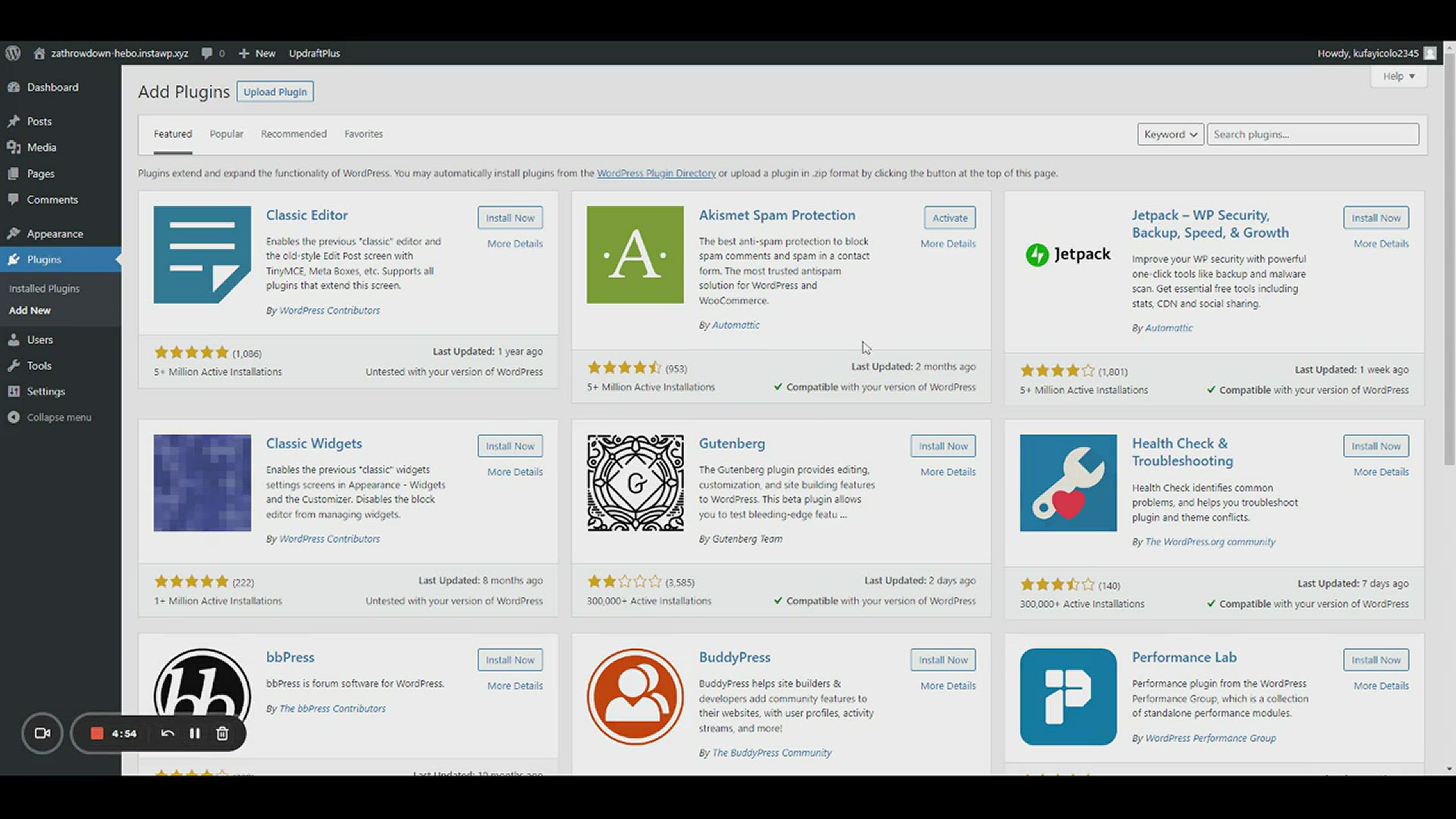Image resolution: width=1456 pixels, height=819 pixels.
Task: Install the Gutenberg plugin
Action: (x=943, y=446)
